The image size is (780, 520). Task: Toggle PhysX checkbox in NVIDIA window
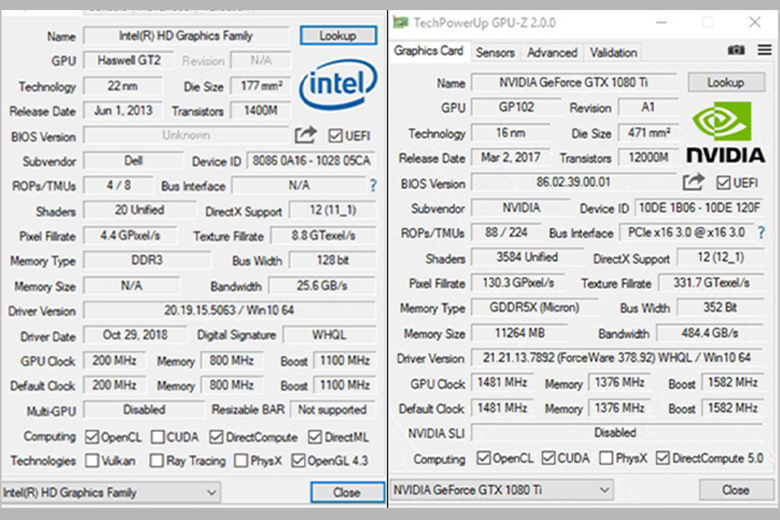click(606, 458)
